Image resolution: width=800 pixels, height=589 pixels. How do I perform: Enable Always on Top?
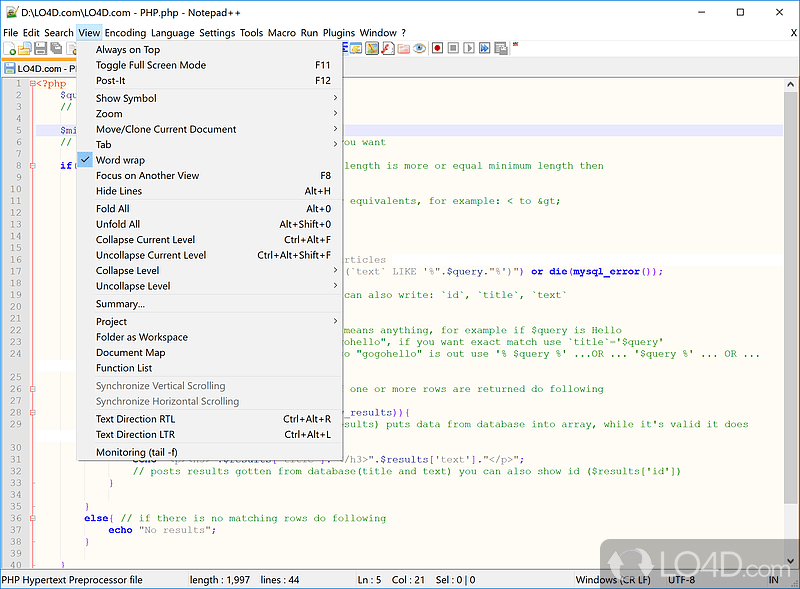209,50
